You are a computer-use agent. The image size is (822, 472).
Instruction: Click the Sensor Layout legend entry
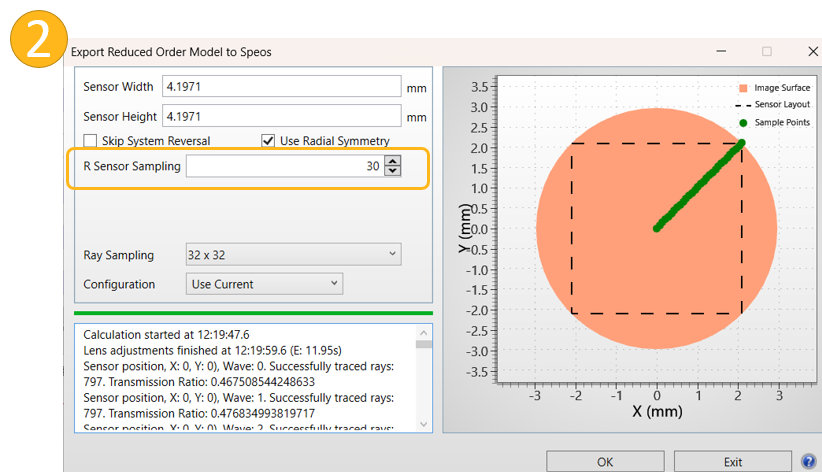pos(773,105)
